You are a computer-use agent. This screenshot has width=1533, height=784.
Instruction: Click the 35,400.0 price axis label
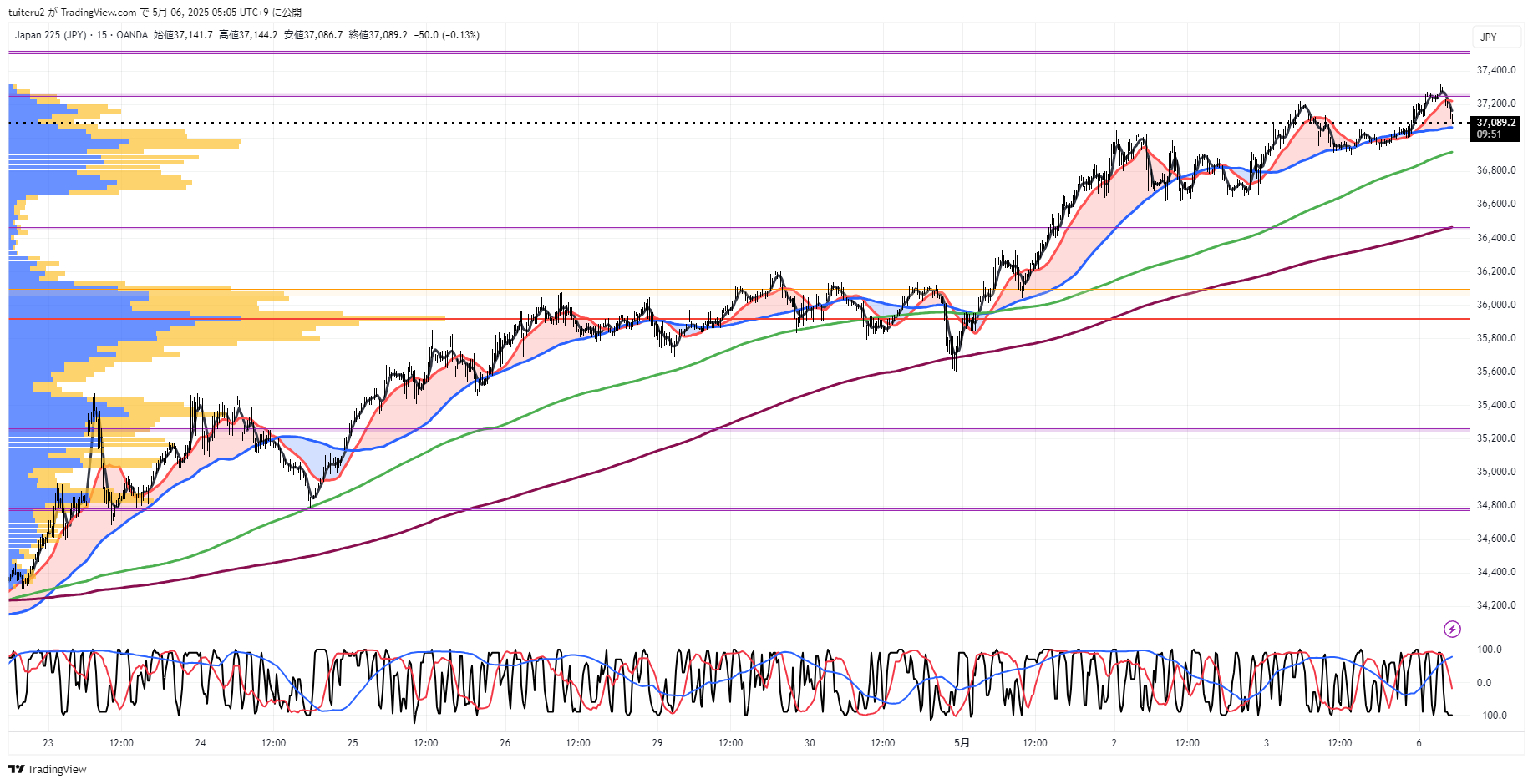pos(1496,405)
